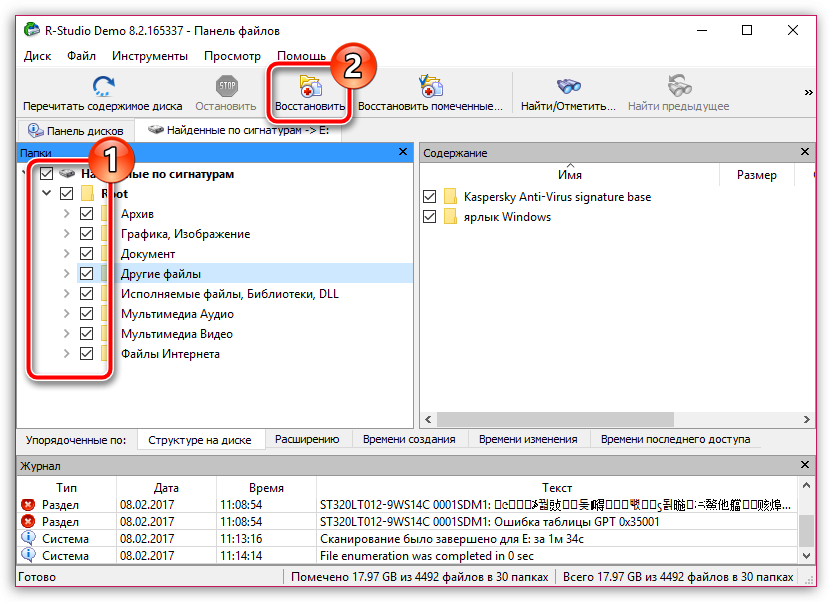Click the ярлык Windows folder icon
Viewport: 832px width, 602px height.
point(450,217)
